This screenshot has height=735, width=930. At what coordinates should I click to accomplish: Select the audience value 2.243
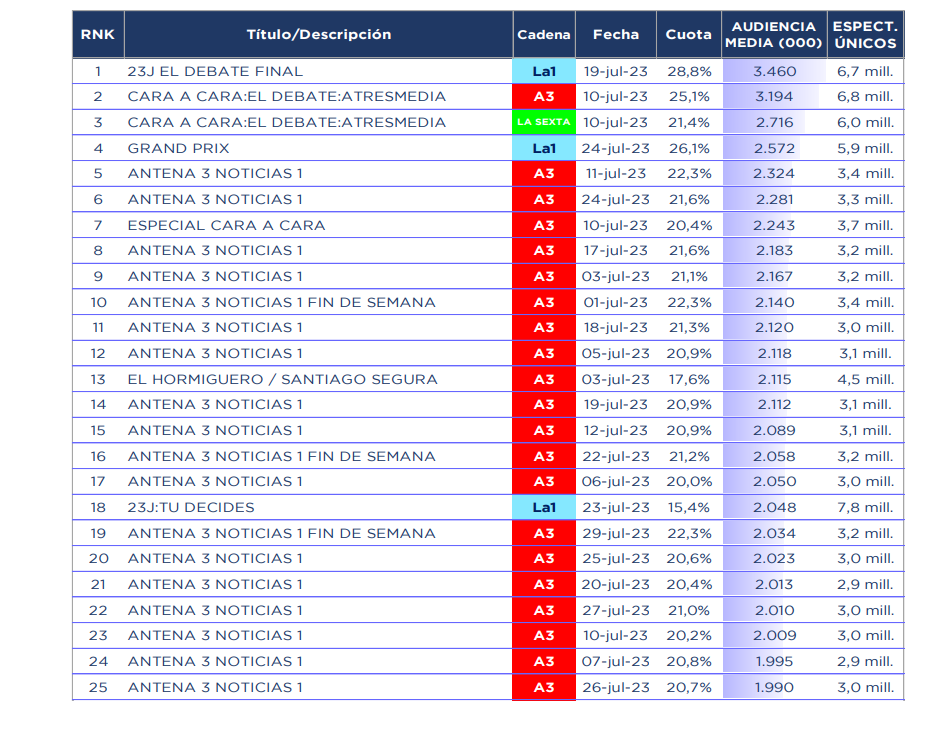coord(774,225)
